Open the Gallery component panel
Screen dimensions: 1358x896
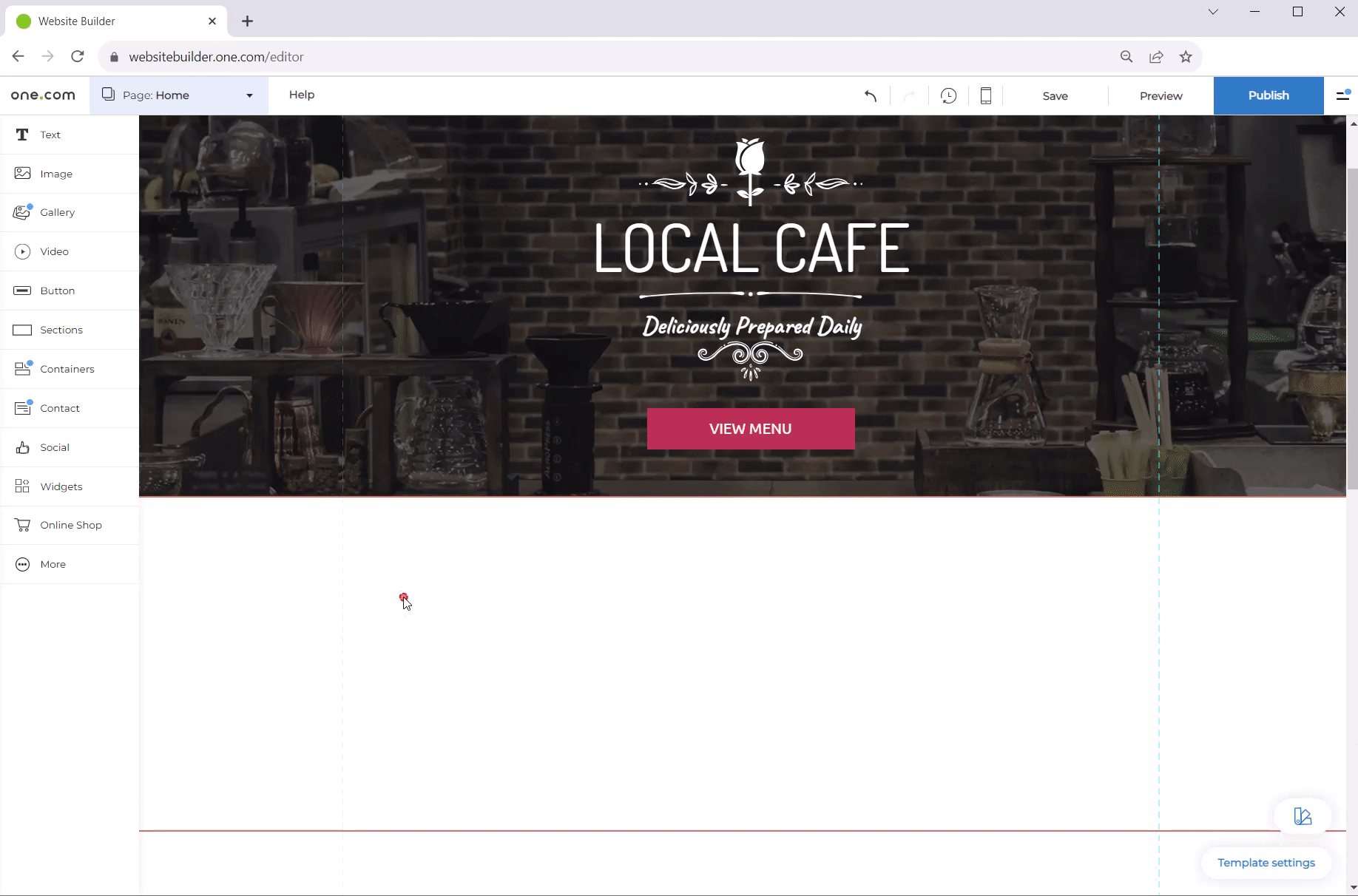(x=57, y=213)
